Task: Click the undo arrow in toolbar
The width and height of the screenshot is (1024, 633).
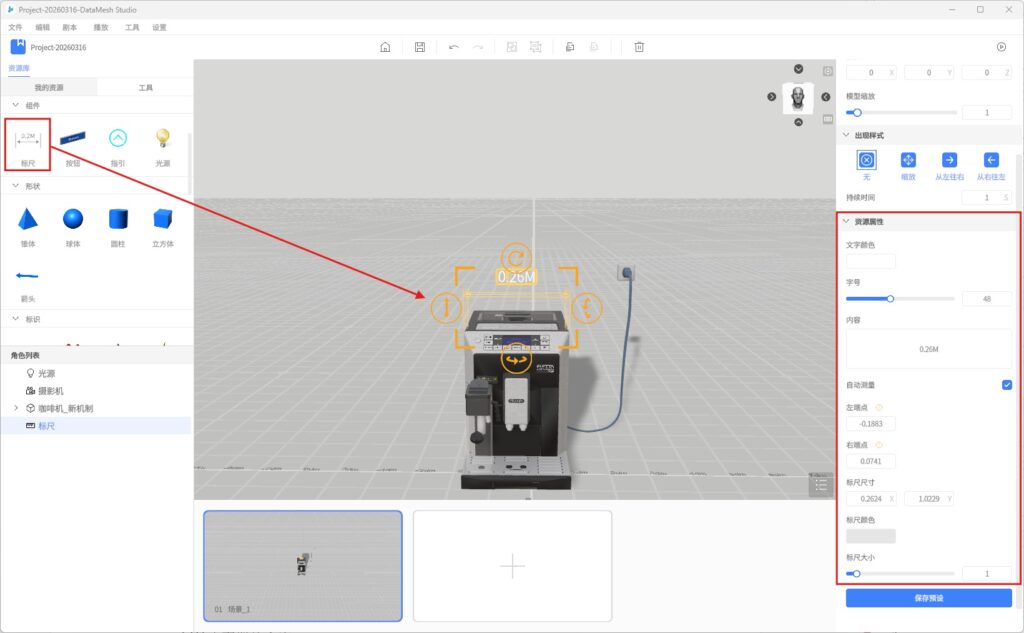Action: point(454,47)
